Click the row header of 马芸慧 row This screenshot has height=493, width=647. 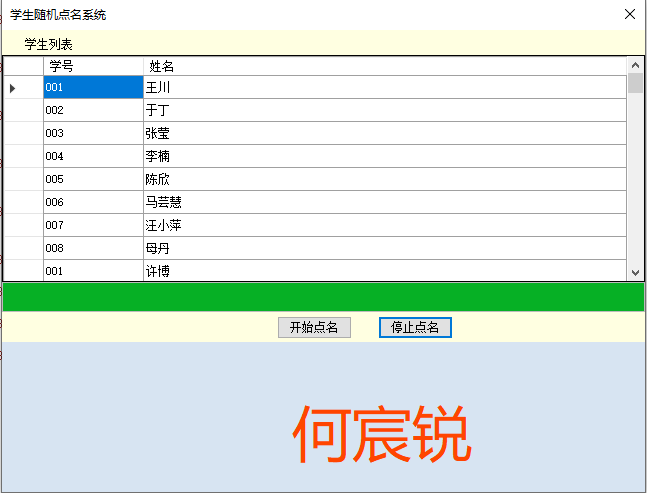coord(24,202)
